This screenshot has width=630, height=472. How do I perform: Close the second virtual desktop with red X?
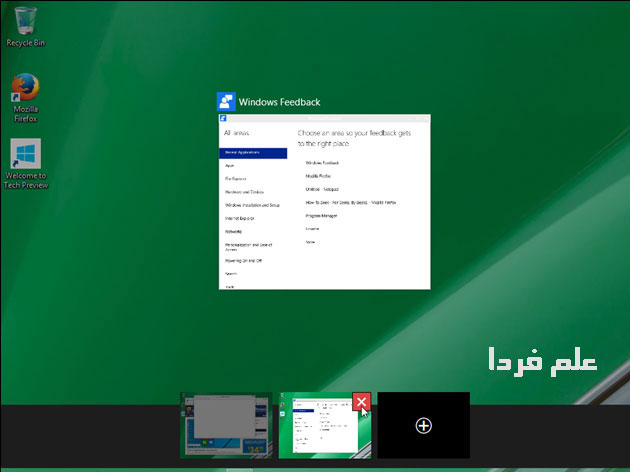pyautogui.click(x=362, y=402)
